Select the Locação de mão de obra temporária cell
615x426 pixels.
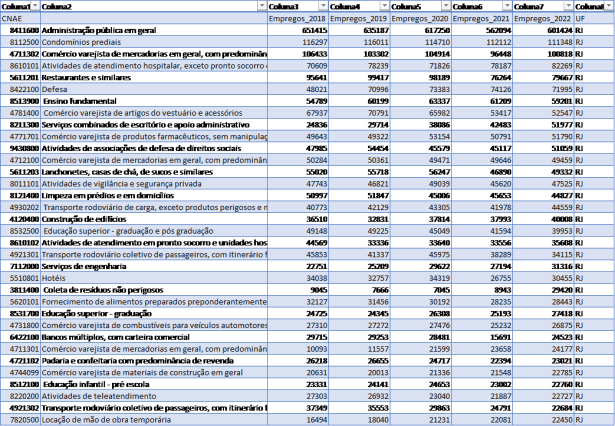coord(109,420)
